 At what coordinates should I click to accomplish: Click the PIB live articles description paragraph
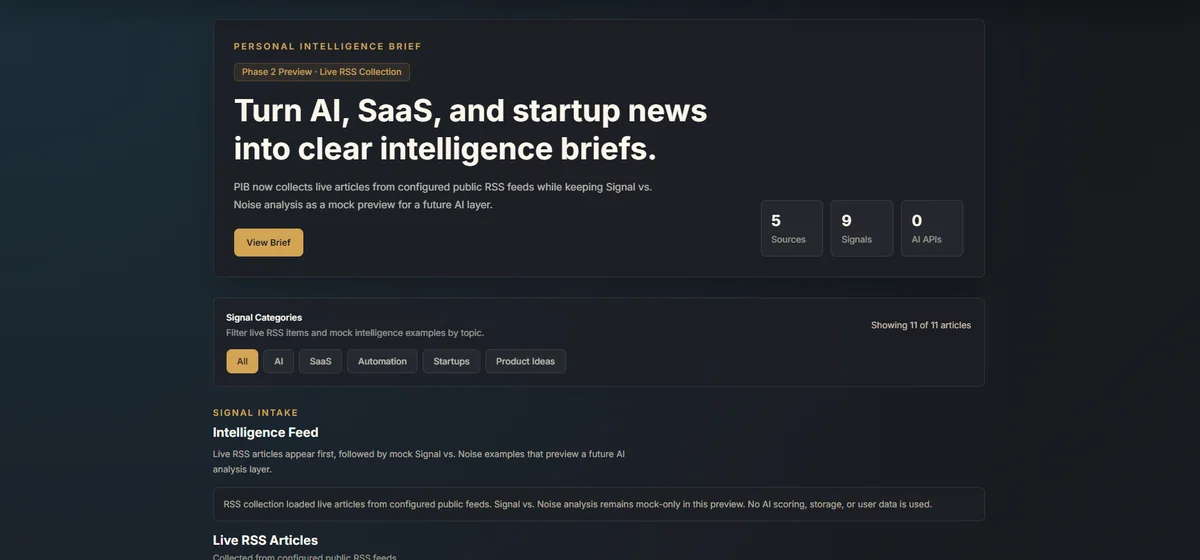(x=443, y=195)
